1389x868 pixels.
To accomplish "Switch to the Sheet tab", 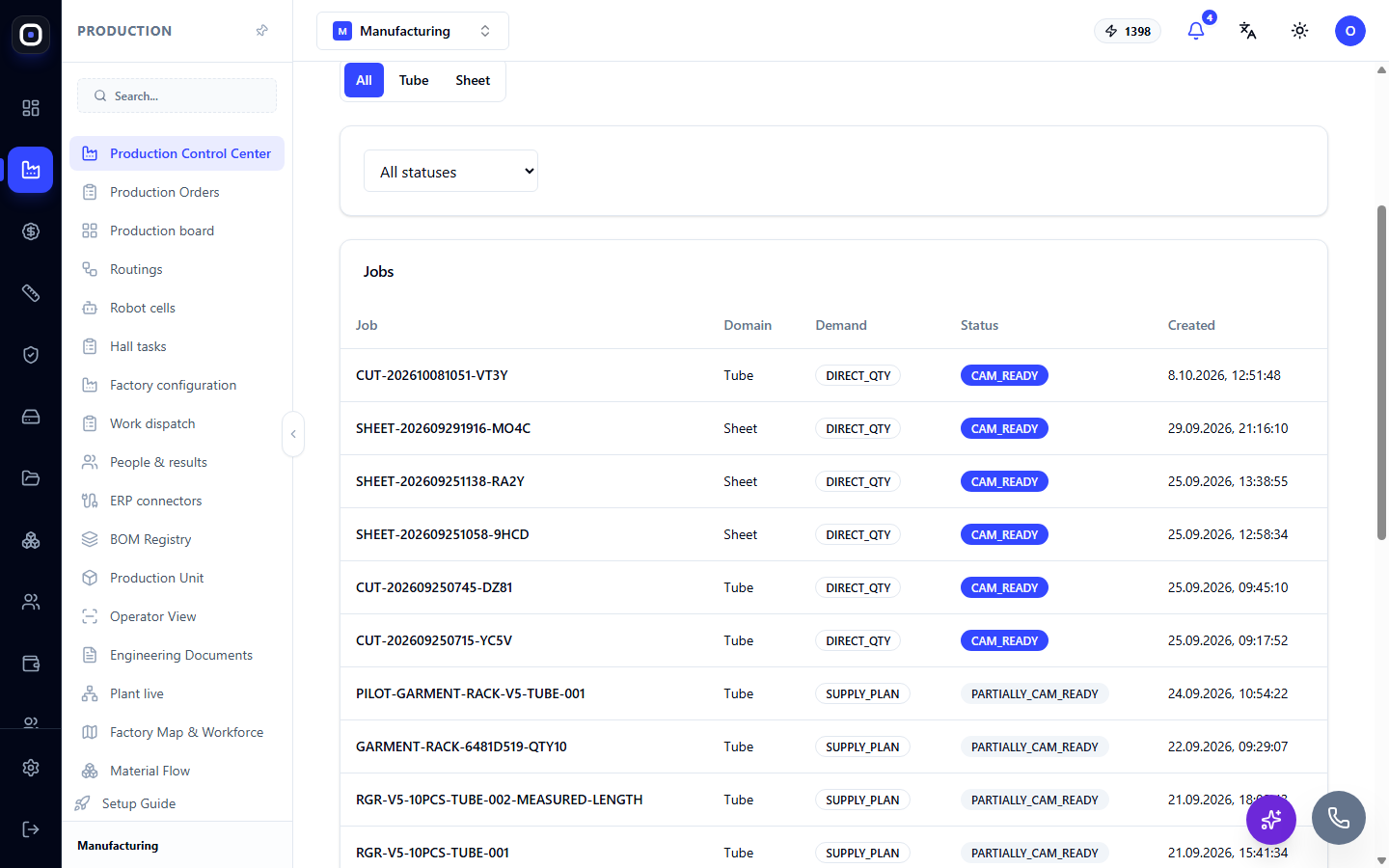I will tap(473, 80).
